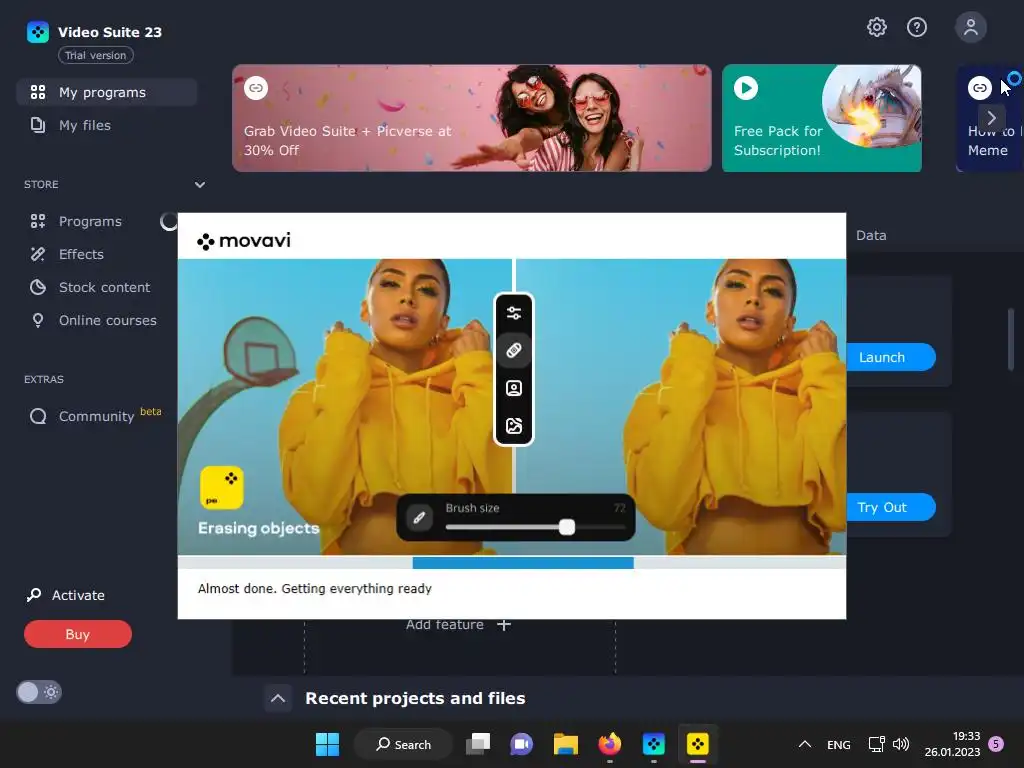Open Effects in the store section
The height and width of the screenshot is (768, 1024).
81,254
